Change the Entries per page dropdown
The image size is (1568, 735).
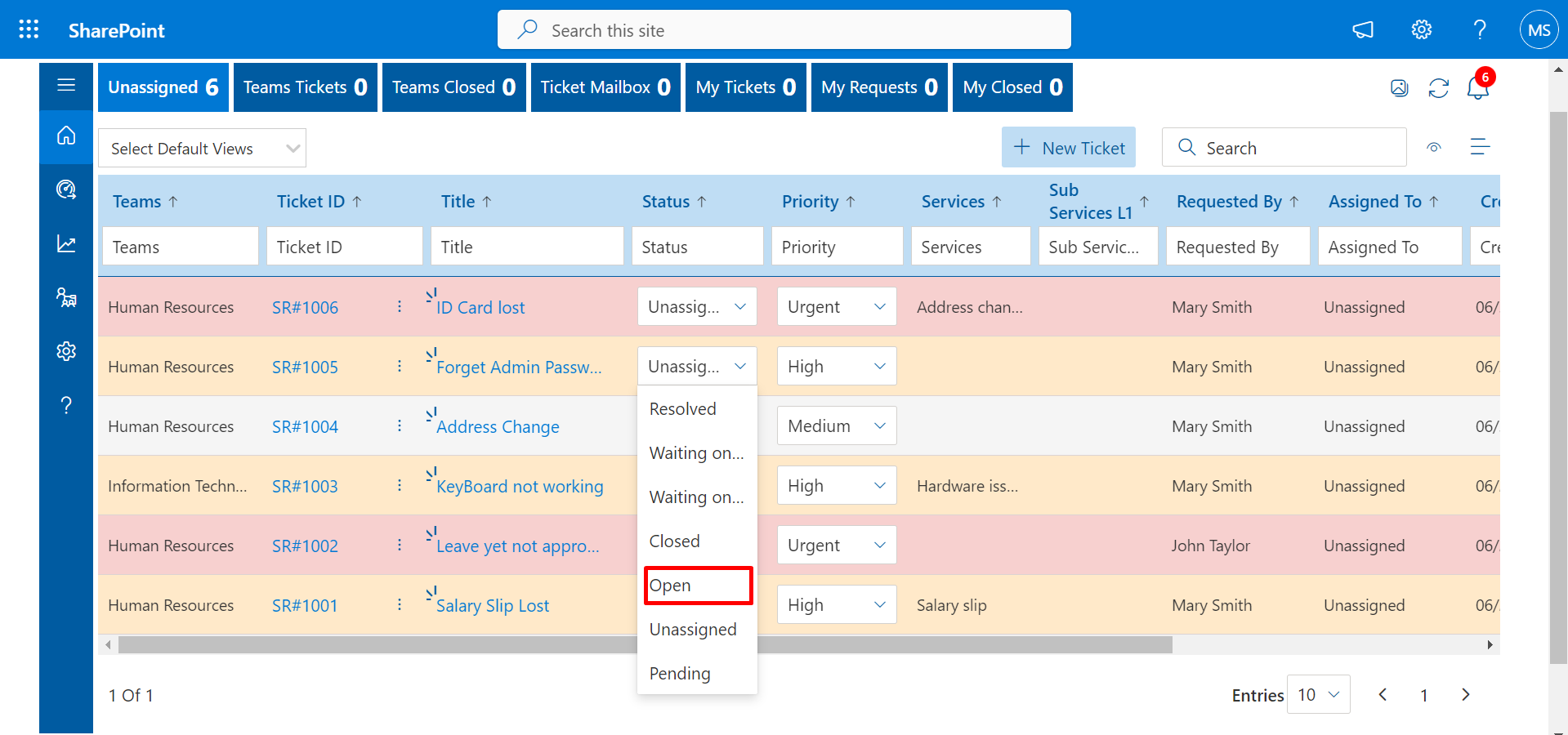(1318, 694)
